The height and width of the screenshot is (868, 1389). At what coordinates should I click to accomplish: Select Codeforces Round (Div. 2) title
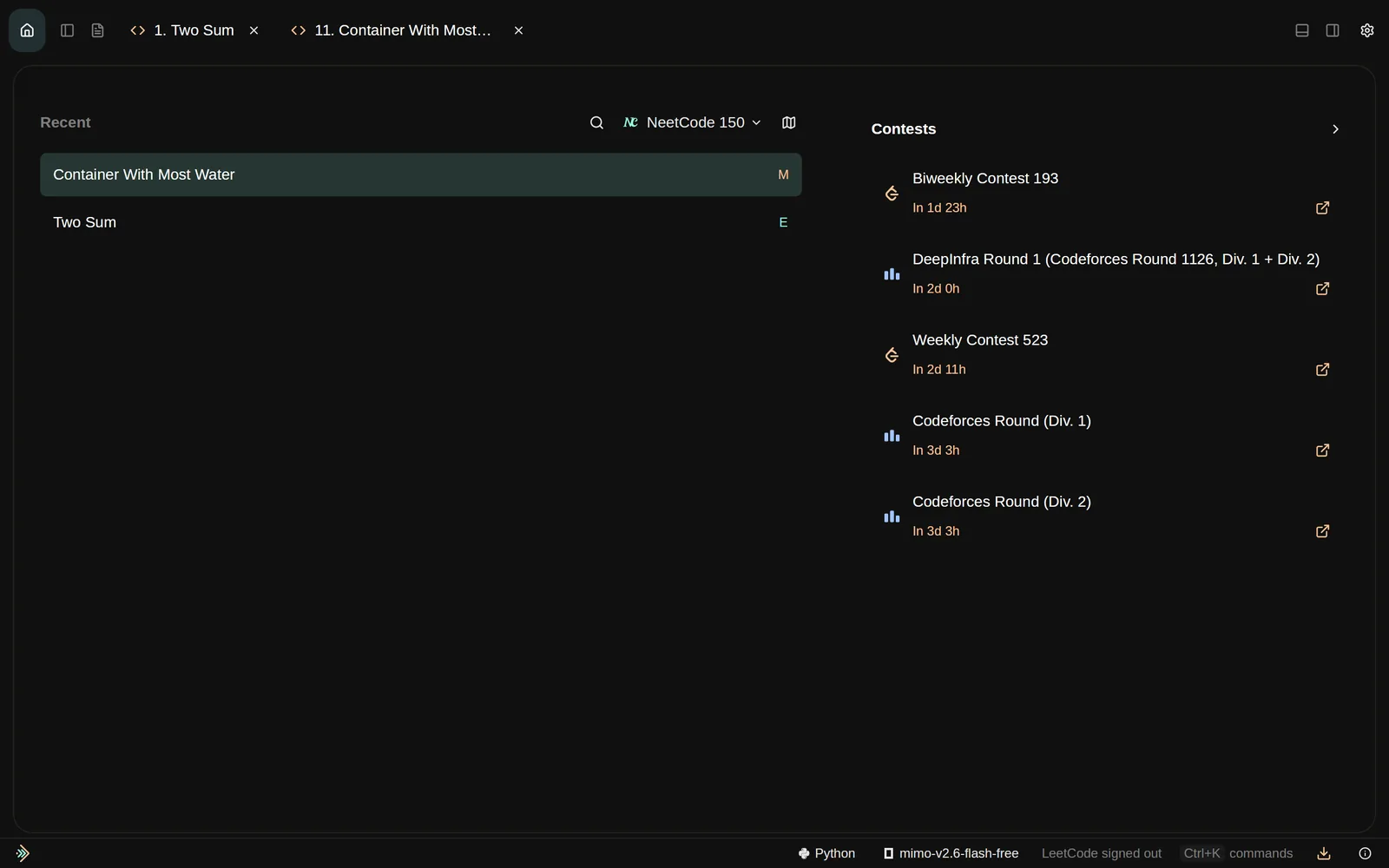tap(1002, 501)
